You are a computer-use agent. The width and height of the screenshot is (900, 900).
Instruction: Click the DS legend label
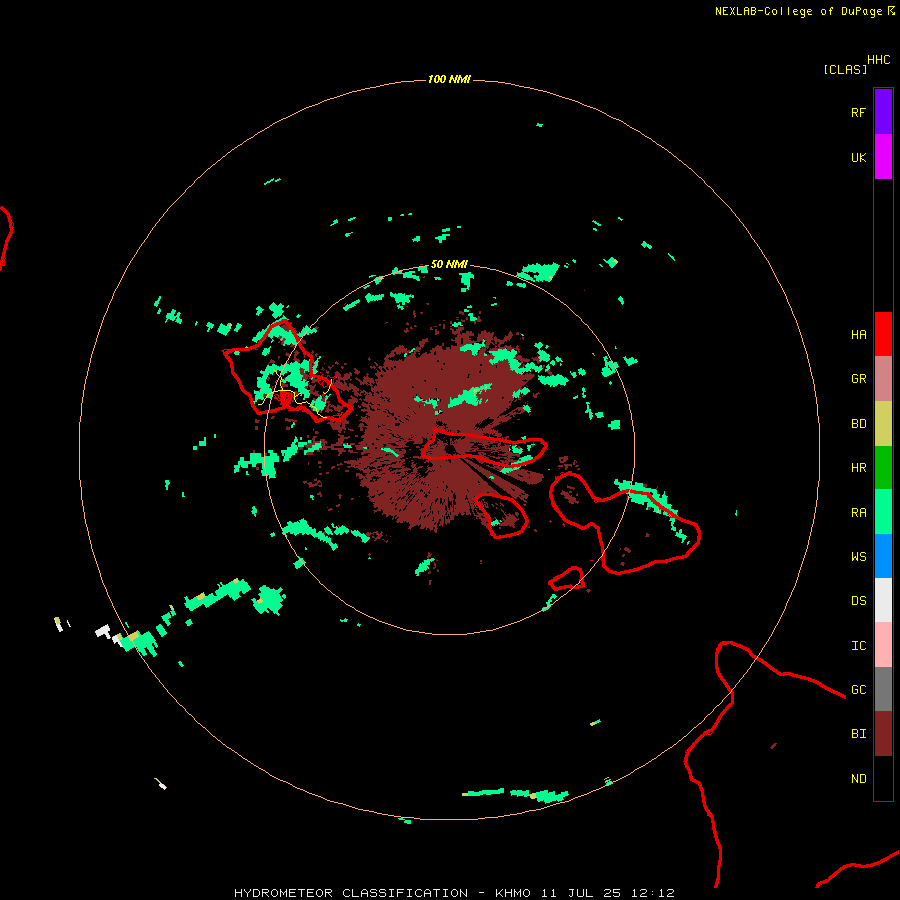[x=858, y=601]
